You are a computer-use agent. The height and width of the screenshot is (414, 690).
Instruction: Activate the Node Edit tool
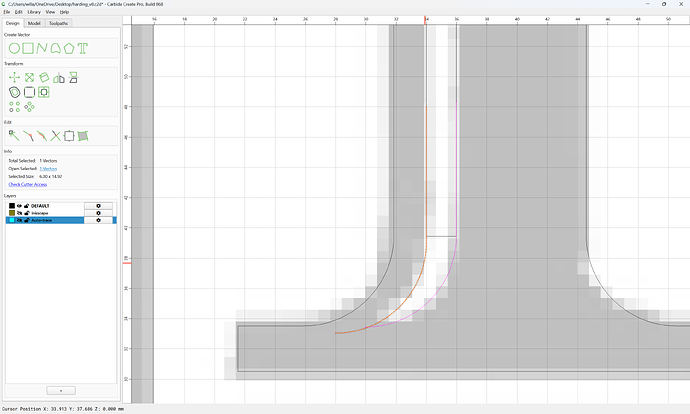(14, 136)
